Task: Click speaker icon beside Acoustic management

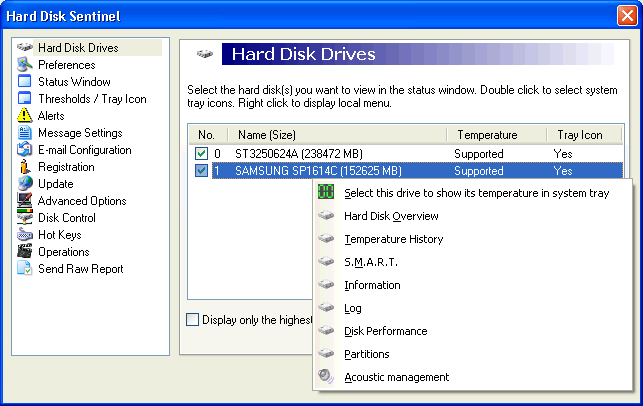Action: point(326,376)
